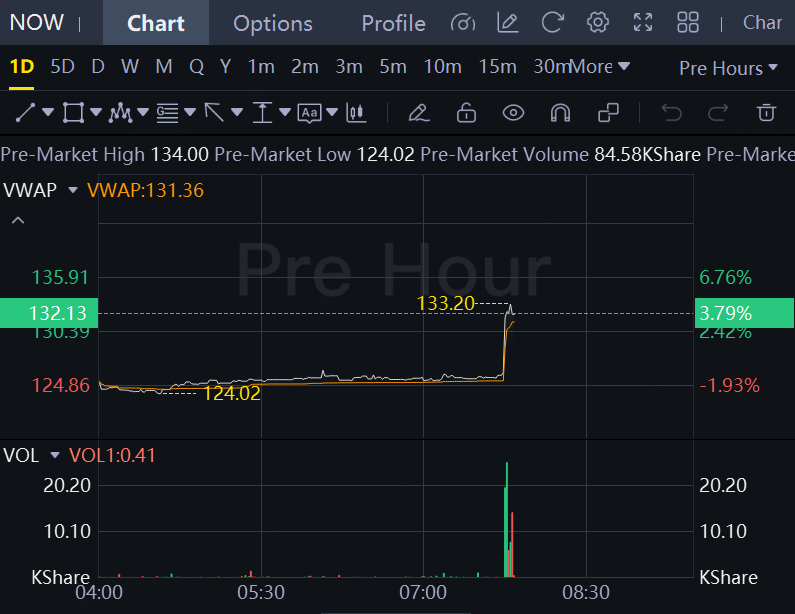Select the line drawing tool
The image size is (795, 614).
[x=25, y=113]
